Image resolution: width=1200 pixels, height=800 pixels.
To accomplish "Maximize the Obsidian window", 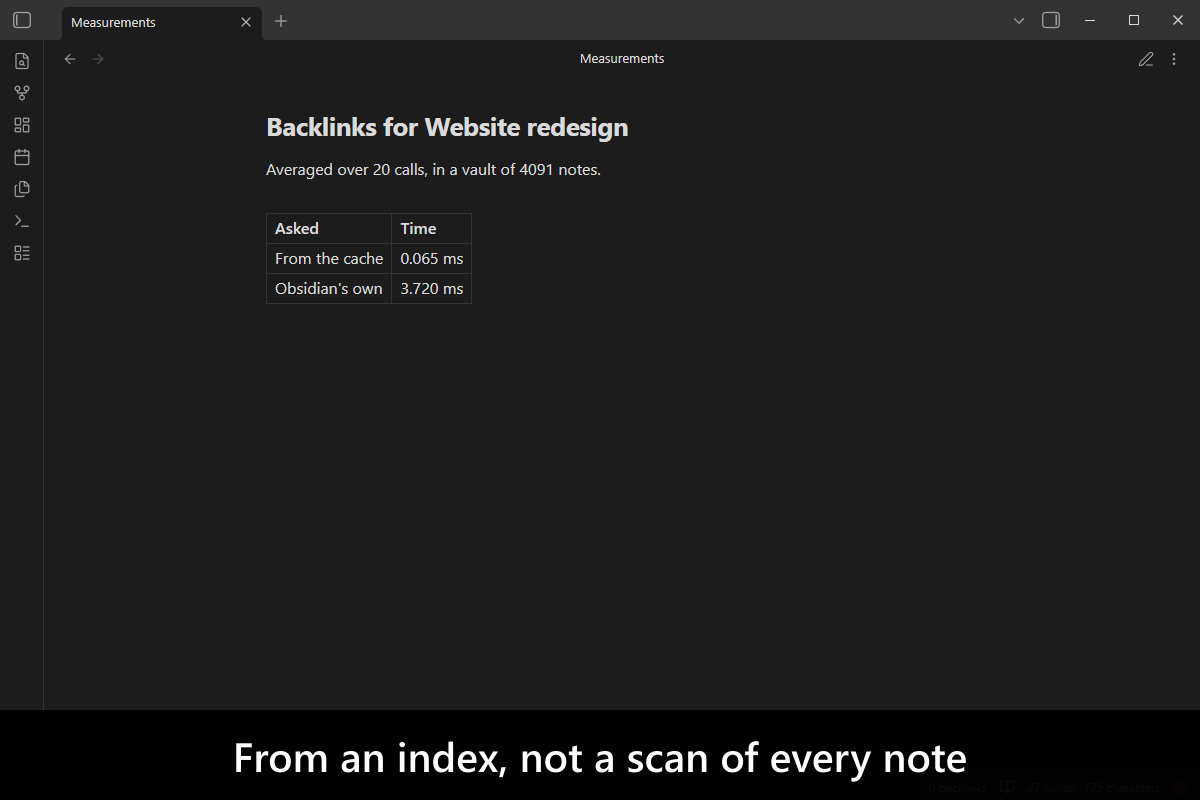I will click(x=1134, y=20).
